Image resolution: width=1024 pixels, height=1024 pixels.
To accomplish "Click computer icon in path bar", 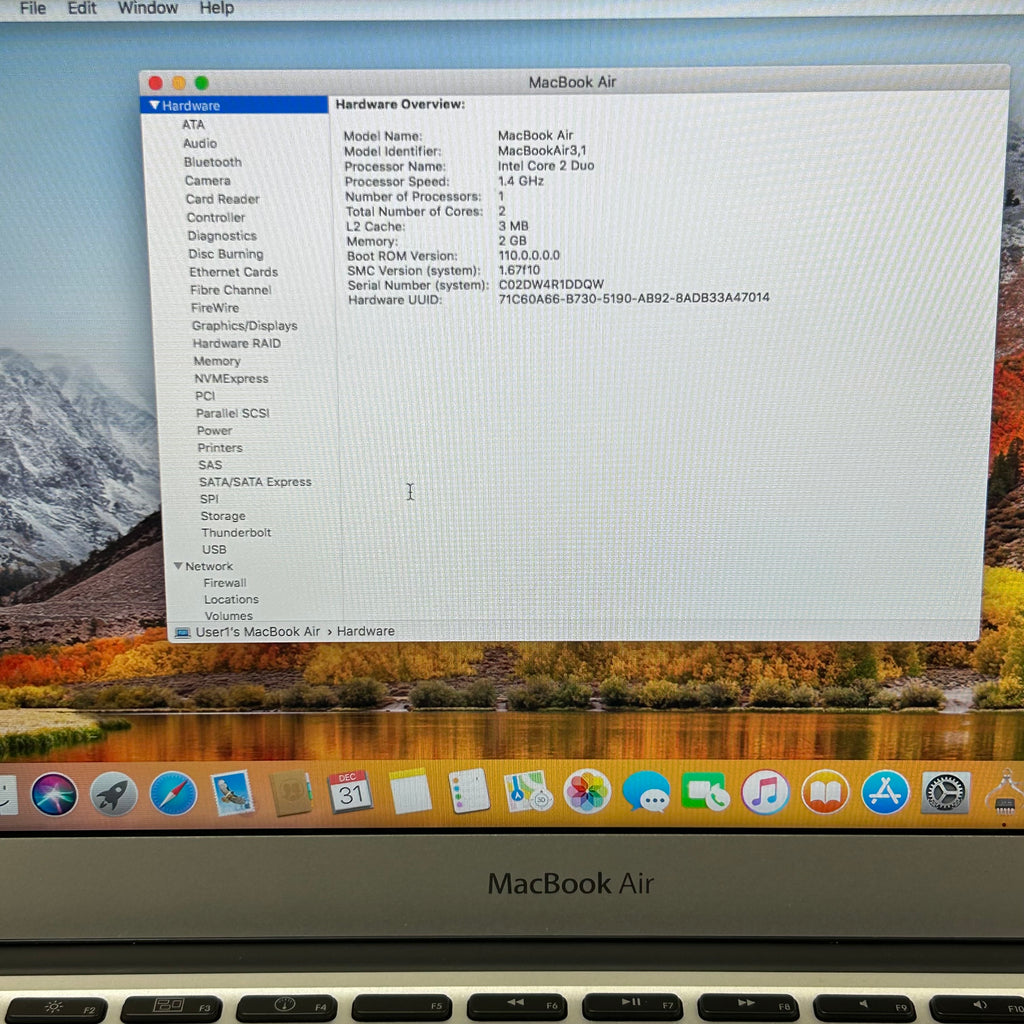I will [183, 632].
